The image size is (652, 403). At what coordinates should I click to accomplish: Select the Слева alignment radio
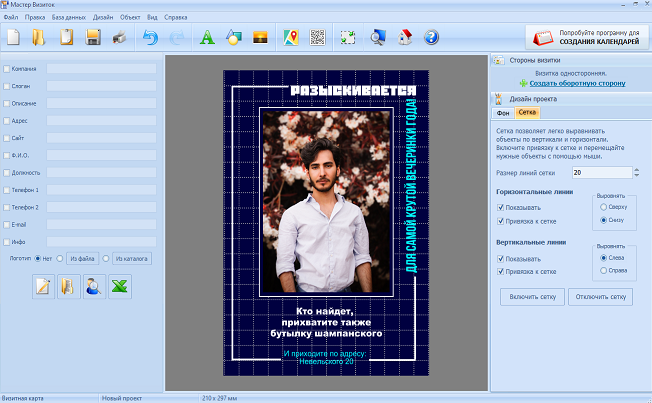[x=603, y=258]
